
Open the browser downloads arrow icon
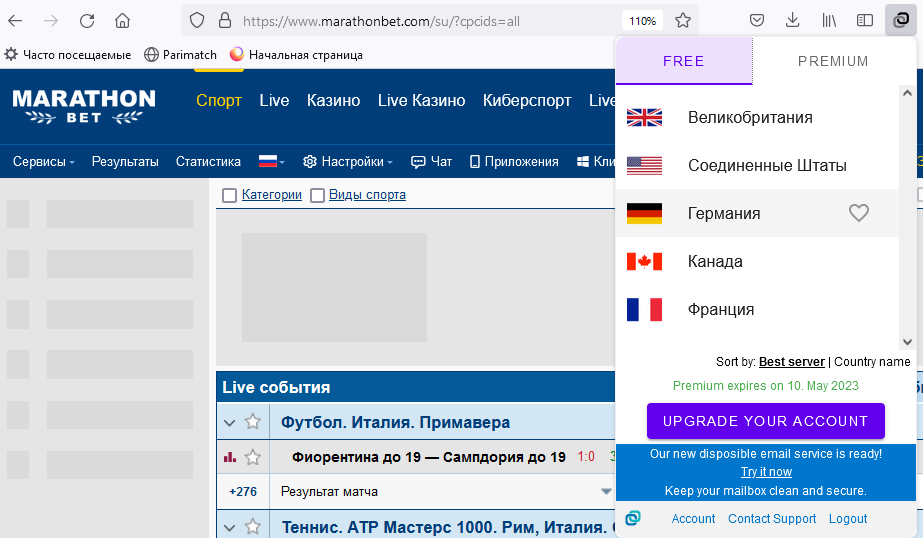click(x=792, y=20)
